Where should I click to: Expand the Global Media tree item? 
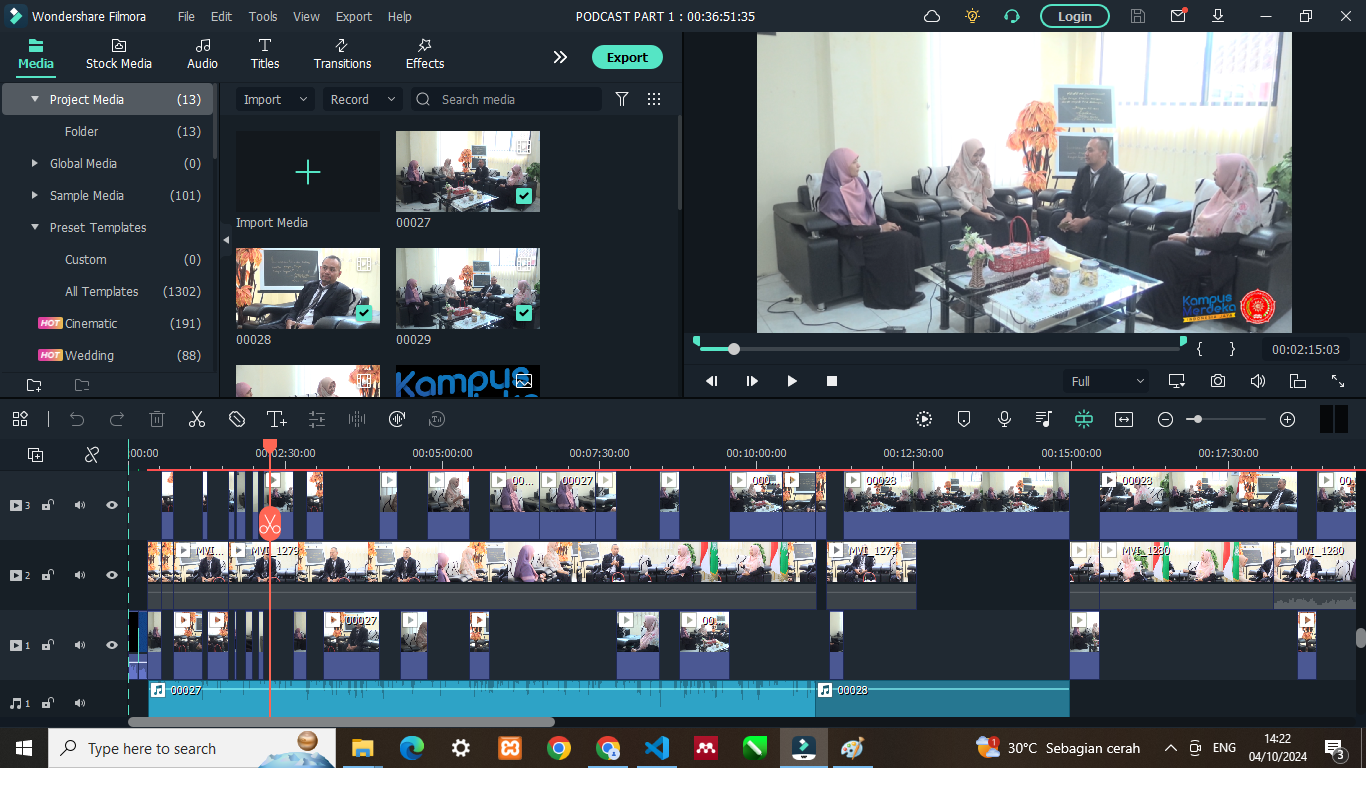[35, 163]
